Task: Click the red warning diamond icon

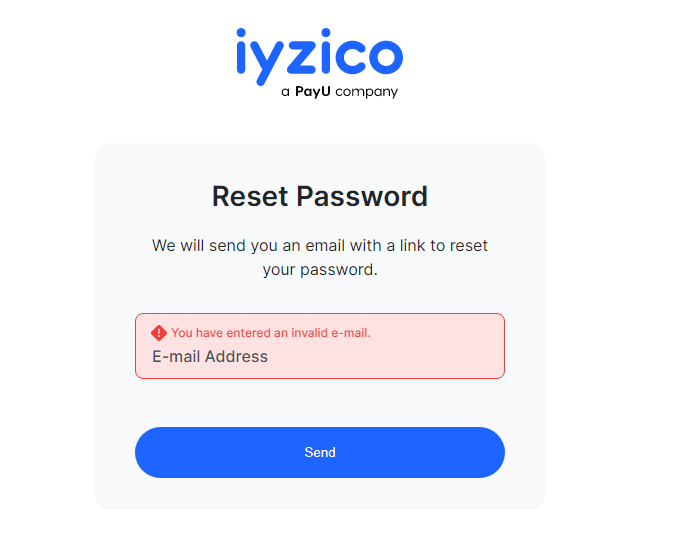Action: point(159,333)
